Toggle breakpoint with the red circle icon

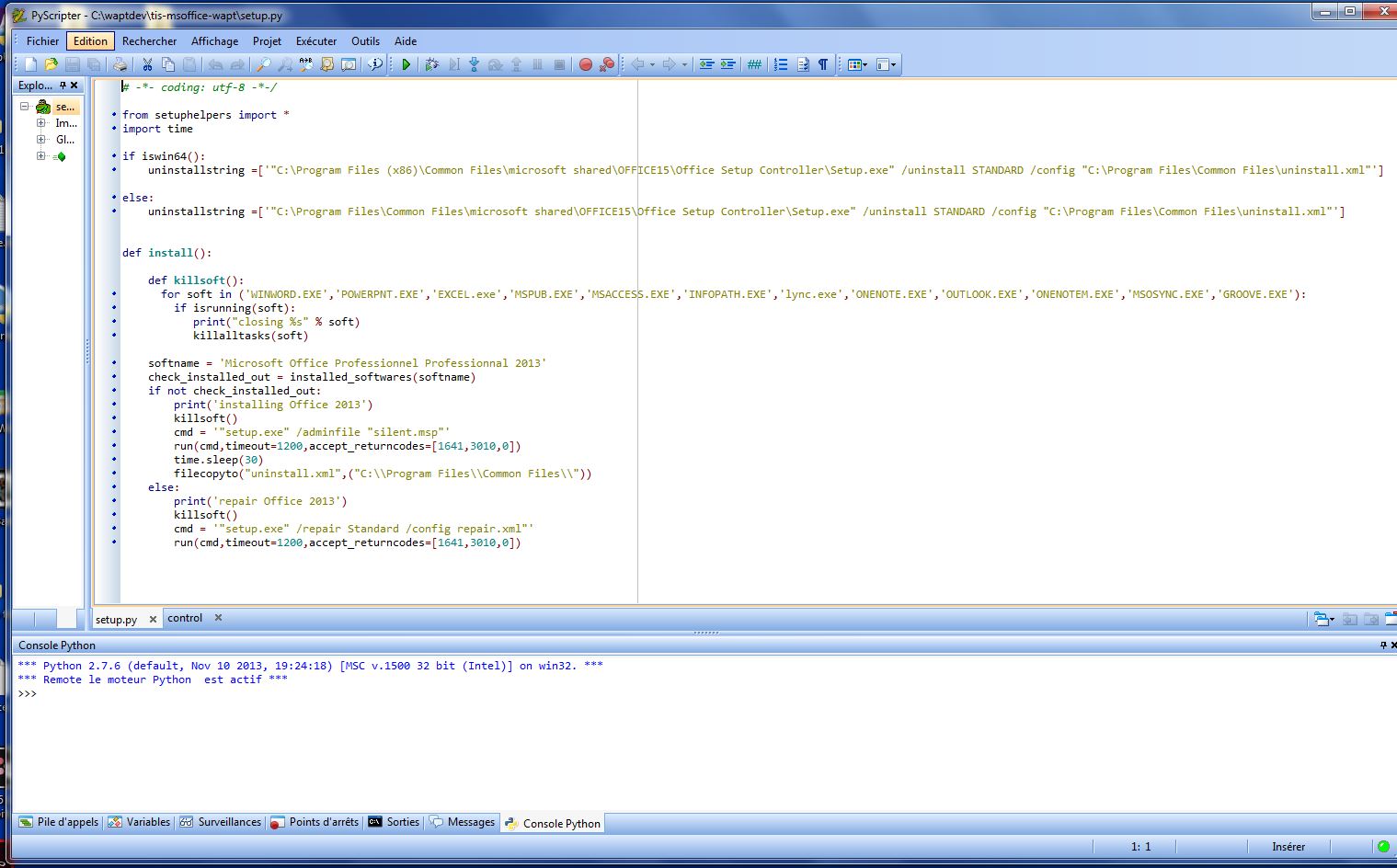585,64
